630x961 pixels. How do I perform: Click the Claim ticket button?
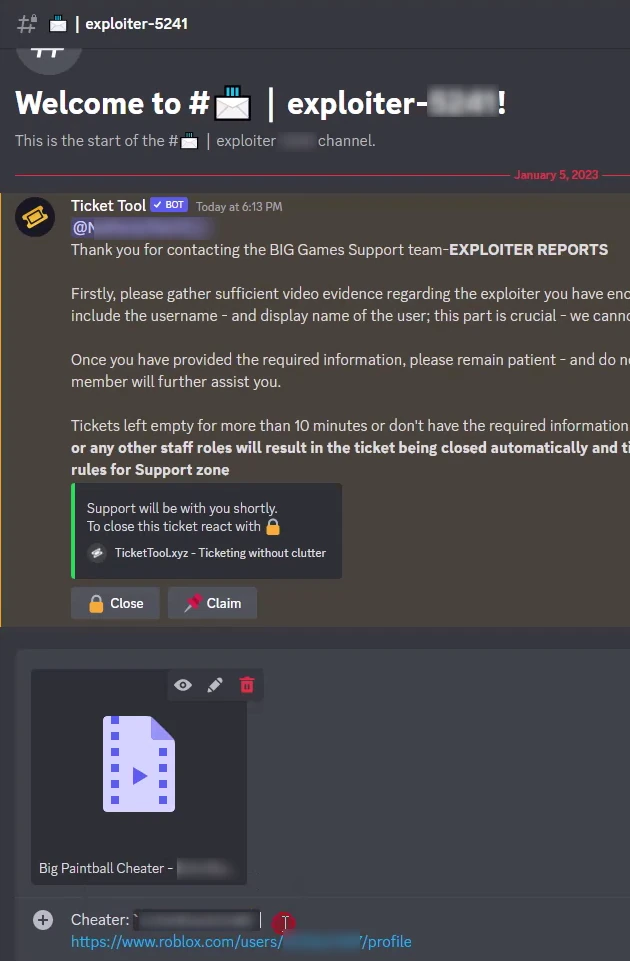pyautogui.click(x=212, y=603)
